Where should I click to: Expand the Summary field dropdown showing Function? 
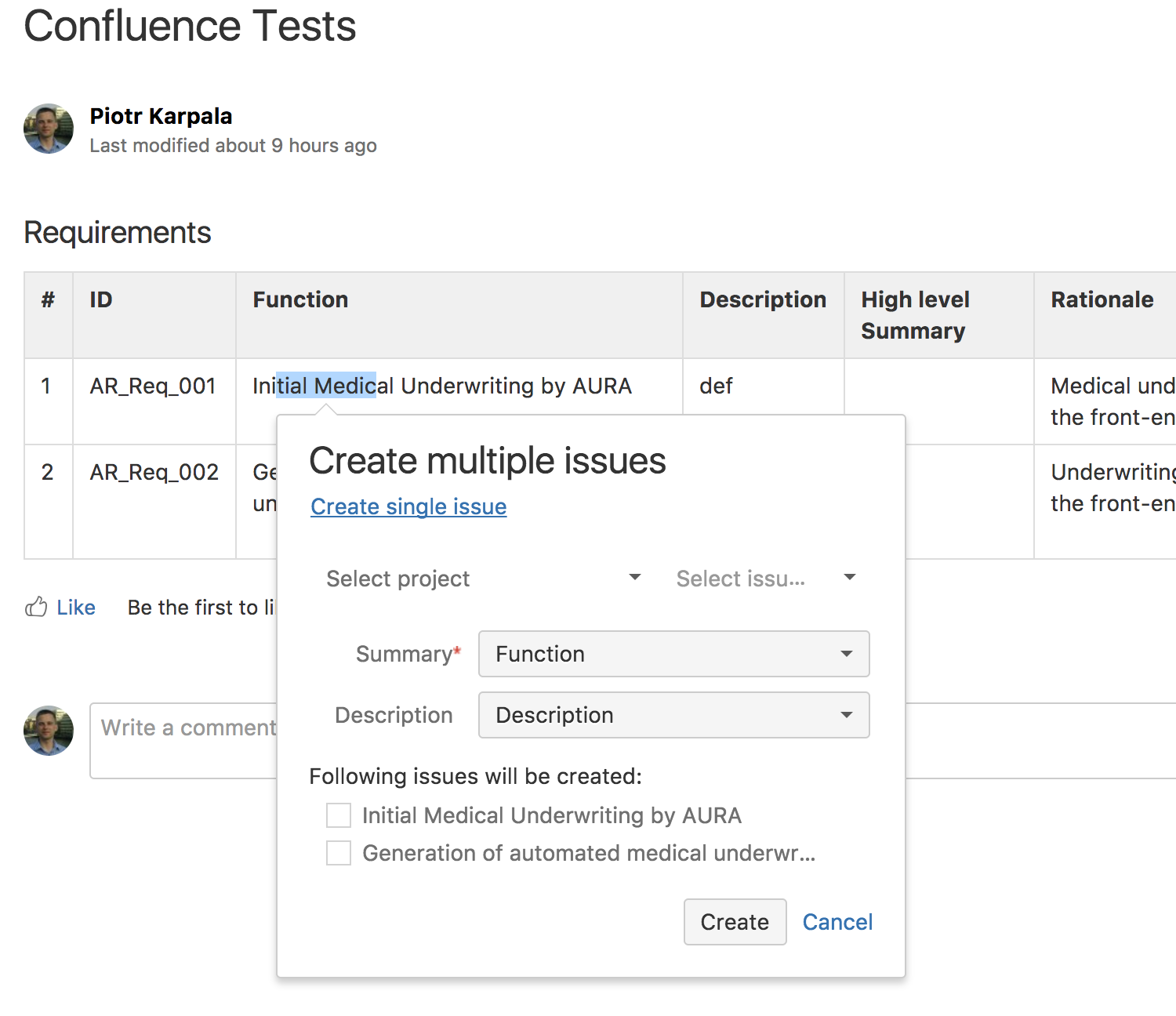[674, 654]
